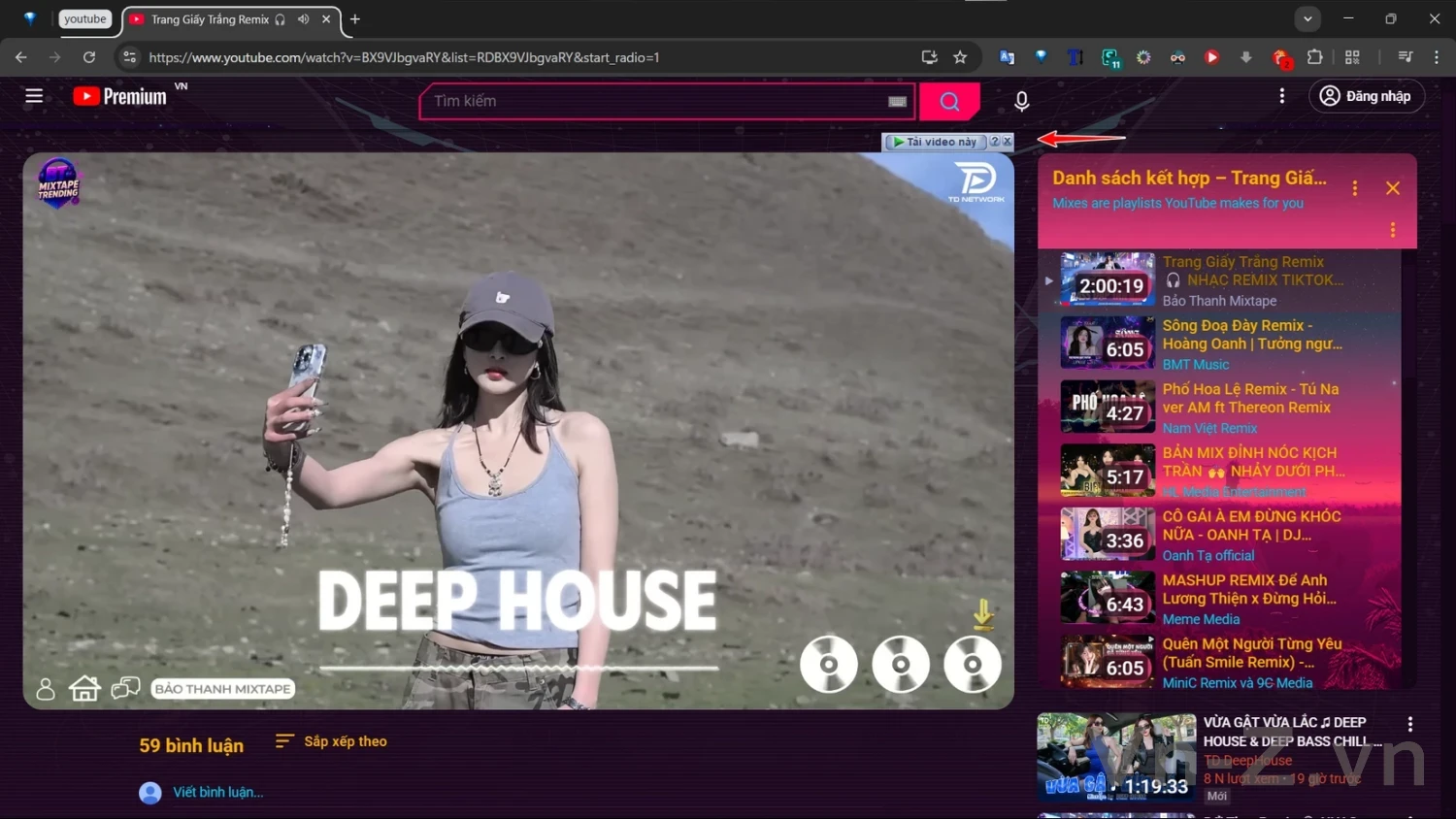Open the YouTube hamburger guide menu
This screenshot has width=1456, height=819.
[x=34, y=96]
